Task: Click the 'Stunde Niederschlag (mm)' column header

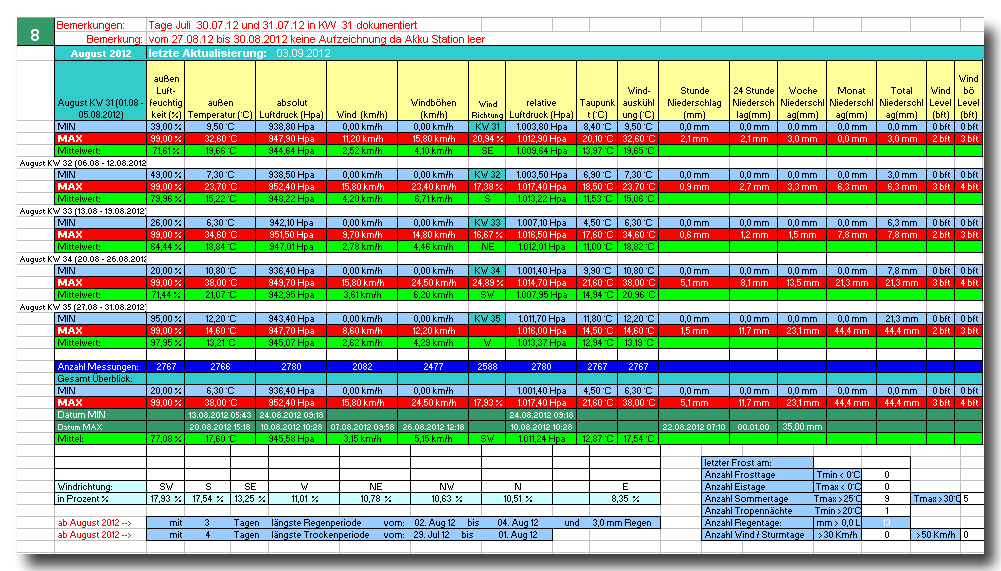Action: [x=694, y=91]
